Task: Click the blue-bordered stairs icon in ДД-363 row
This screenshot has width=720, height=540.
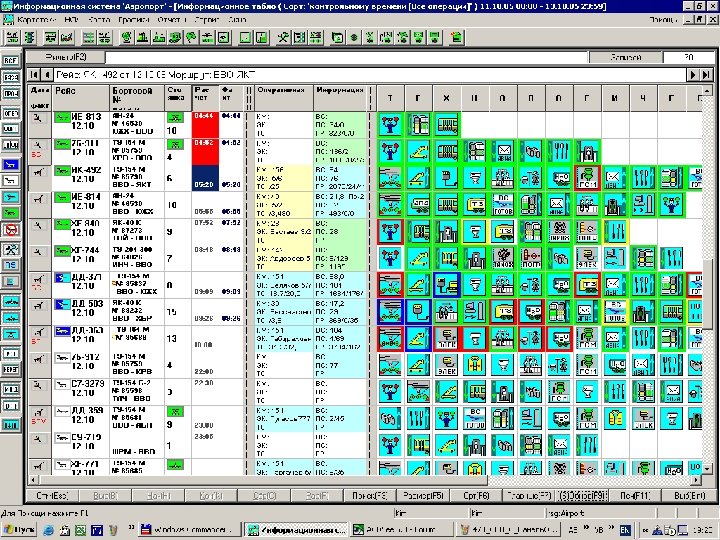Action: [418, 338]
